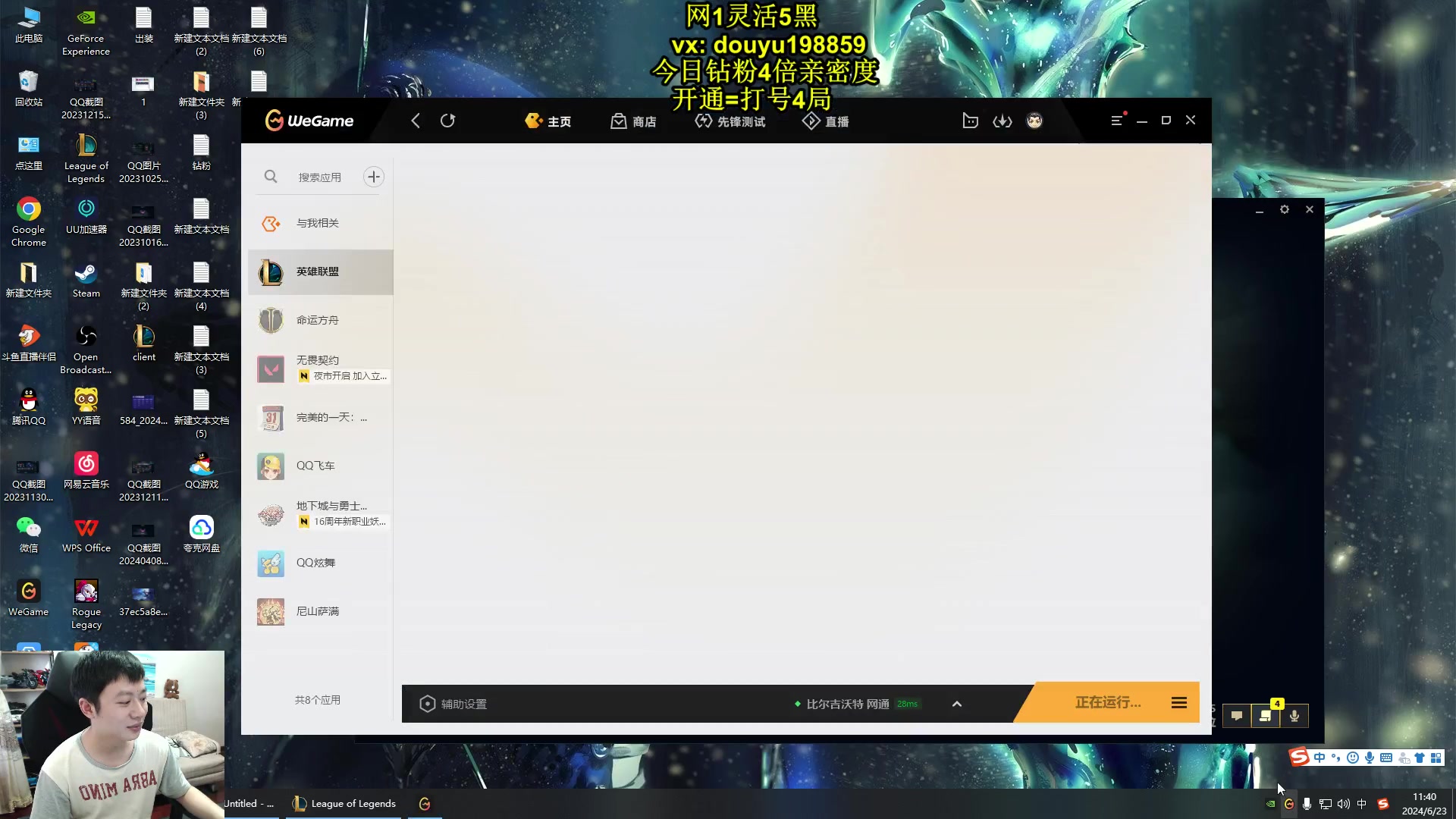The width and height of the screenshot is (1456, 819).
Task: Click the folder/library icon in WeGame toolbar
Action: click(x=969, y=120)
